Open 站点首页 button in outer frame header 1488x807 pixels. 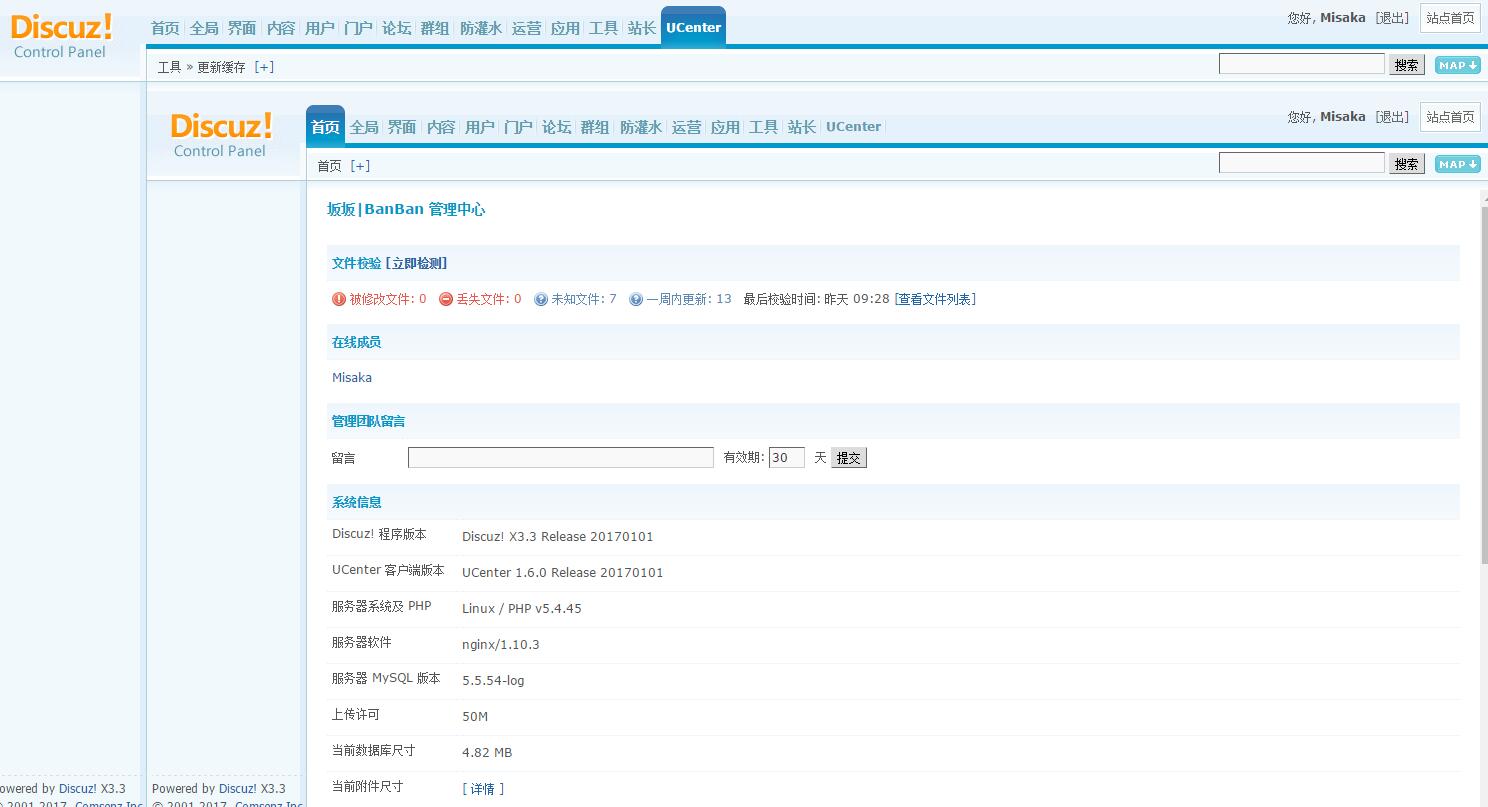[x=1450, y=18]
